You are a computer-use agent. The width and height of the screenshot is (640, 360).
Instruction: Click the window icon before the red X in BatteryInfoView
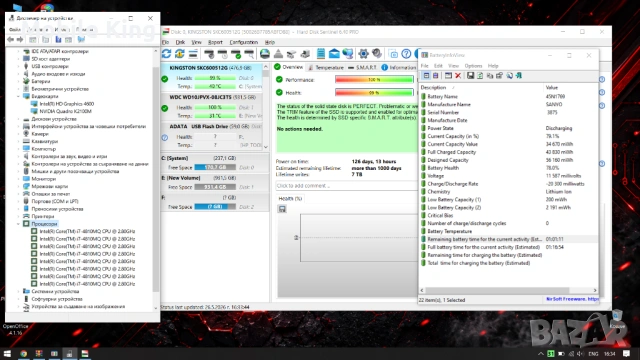tap(448, 76)
